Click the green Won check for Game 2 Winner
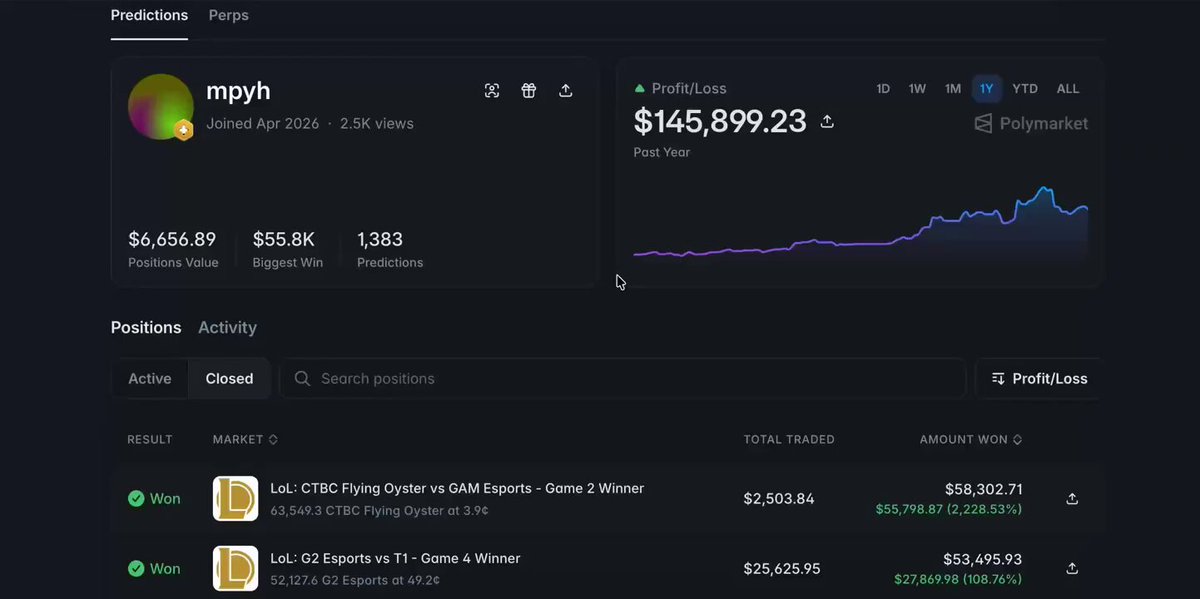The width and height of the screenshot is (1200, 599). pyautogui.click(x=136, y=498)
